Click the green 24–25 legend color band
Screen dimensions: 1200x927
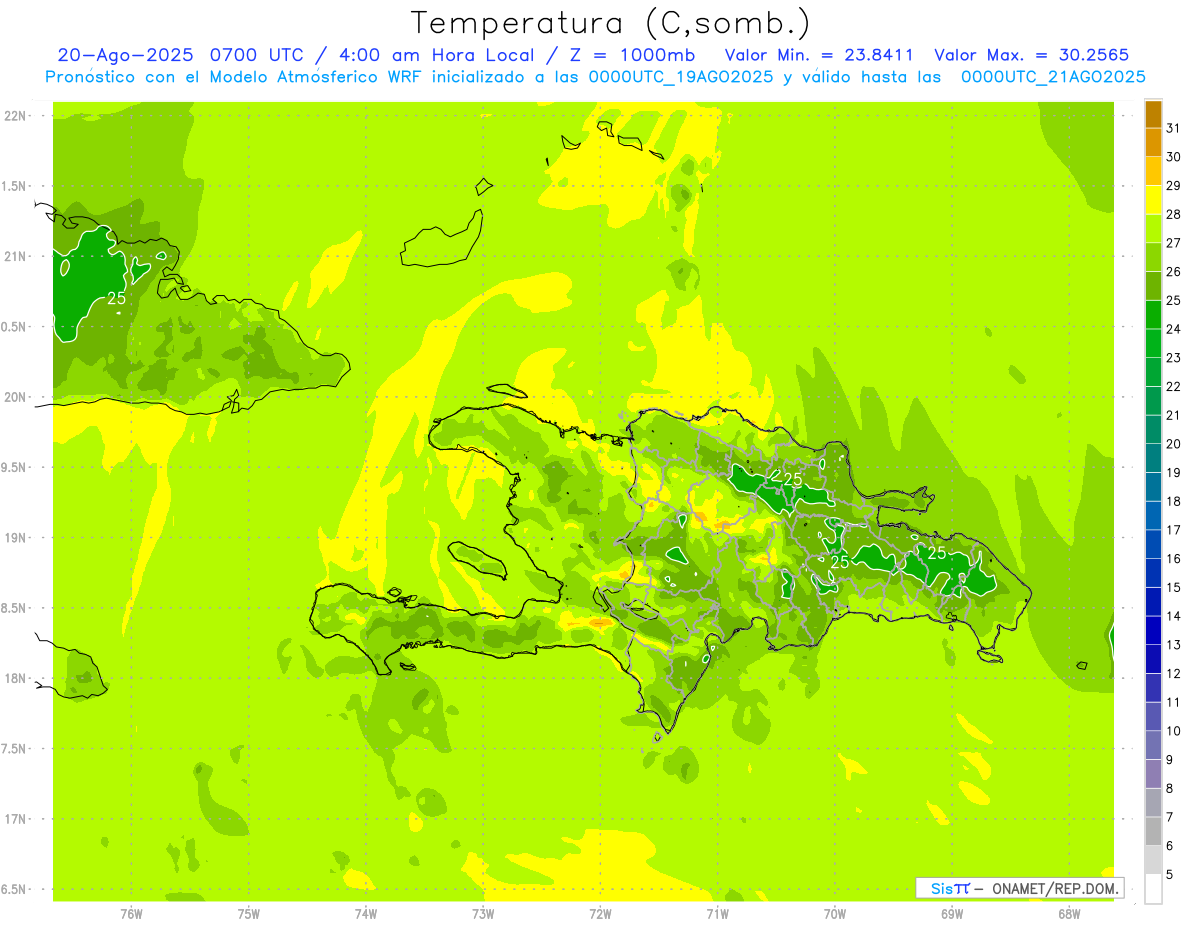point(1153,315)
